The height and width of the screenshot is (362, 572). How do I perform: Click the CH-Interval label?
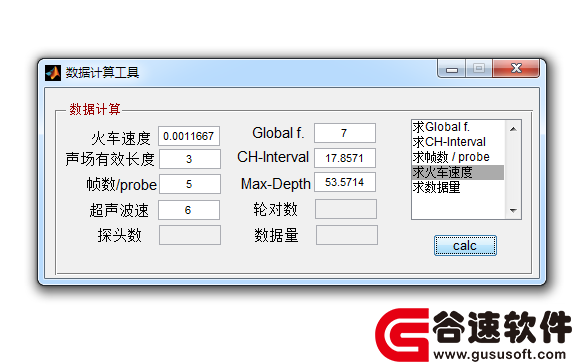[x=273, y=157]
